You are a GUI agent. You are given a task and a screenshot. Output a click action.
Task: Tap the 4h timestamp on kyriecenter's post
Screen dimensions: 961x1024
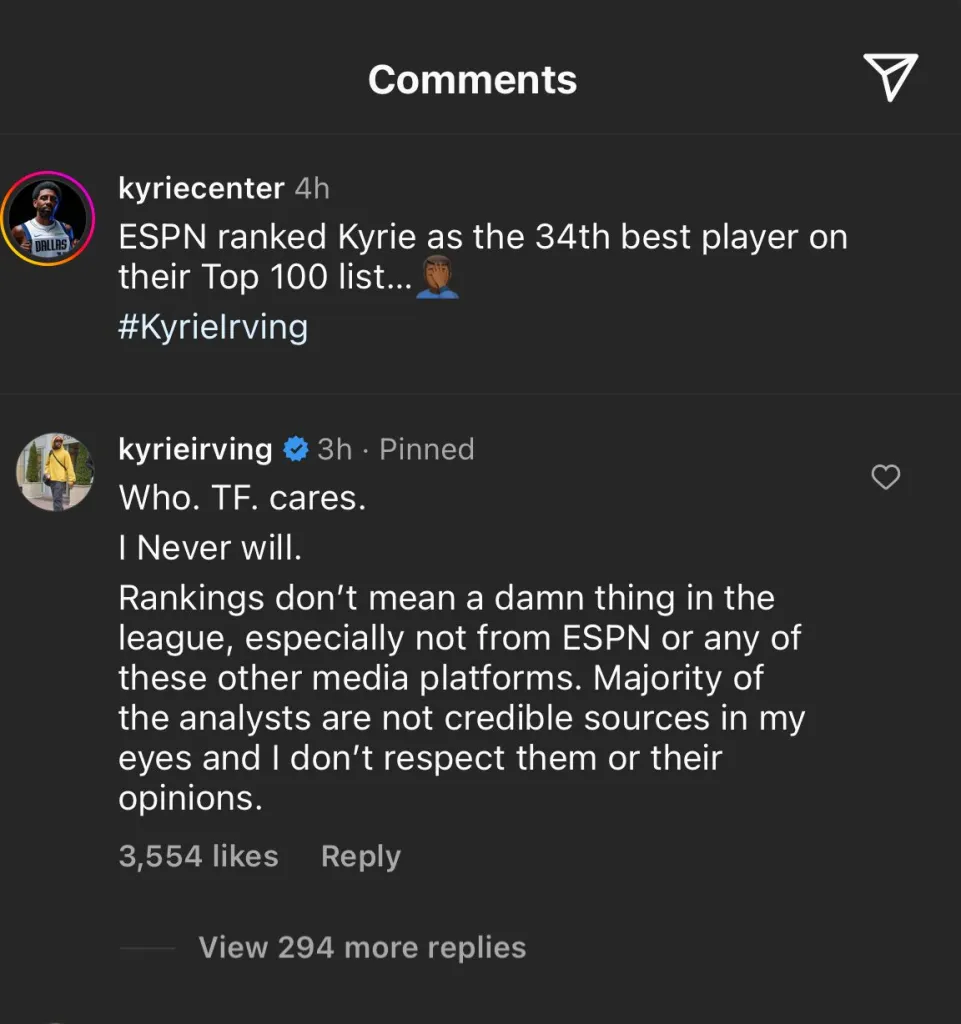coord(312,187)
